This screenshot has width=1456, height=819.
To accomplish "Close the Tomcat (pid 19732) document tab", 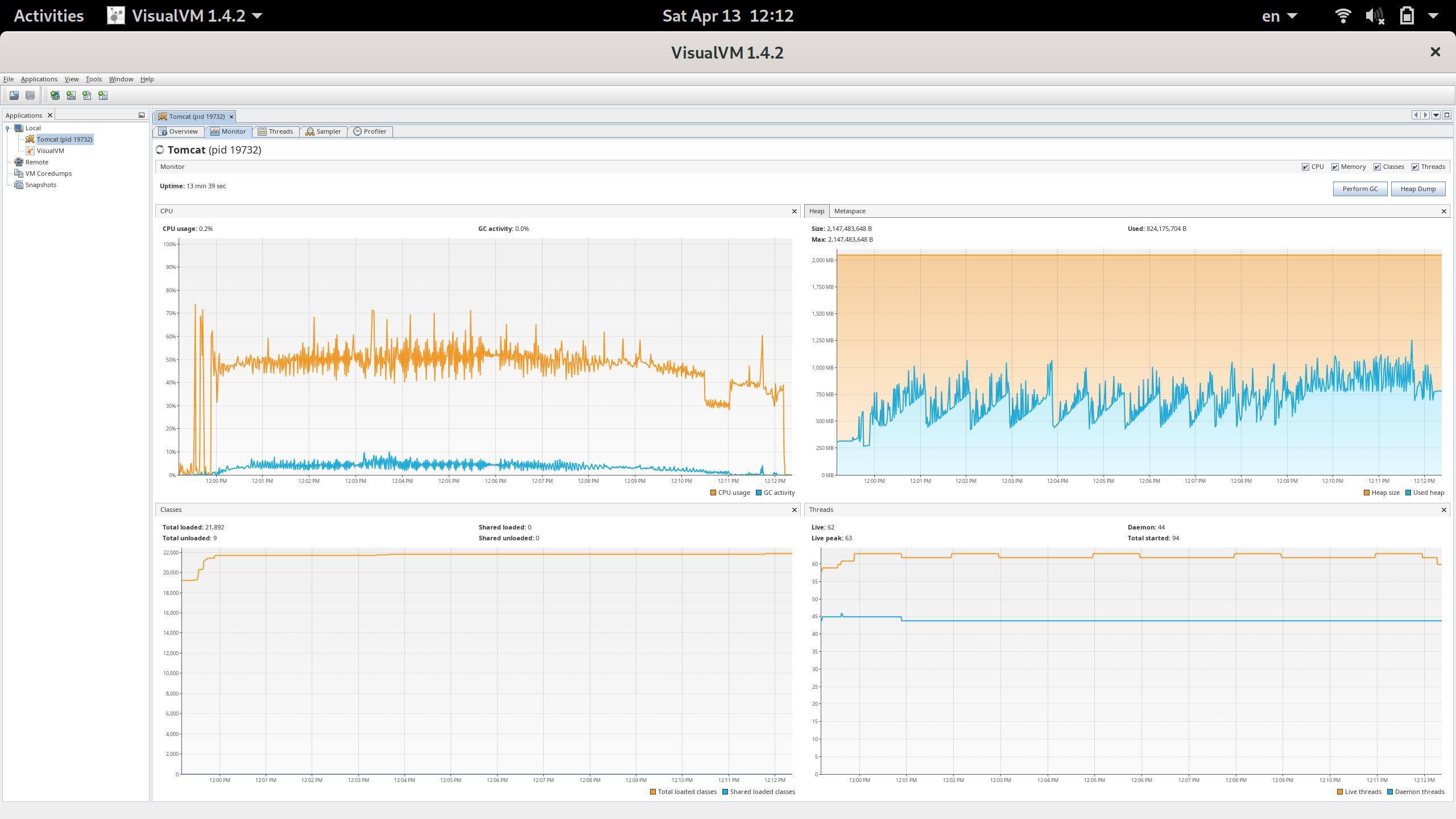I will coord(231,117).
